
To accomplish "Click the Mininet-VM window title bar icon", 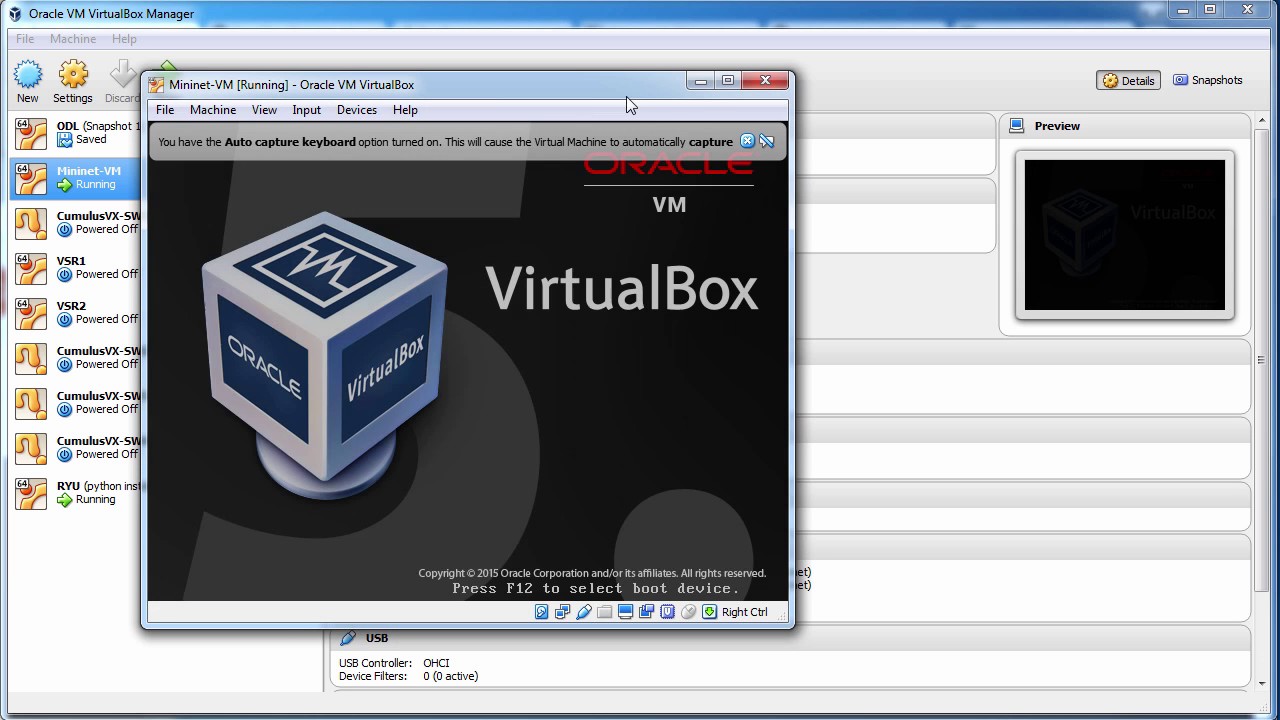I will click(x=156, y=85).
